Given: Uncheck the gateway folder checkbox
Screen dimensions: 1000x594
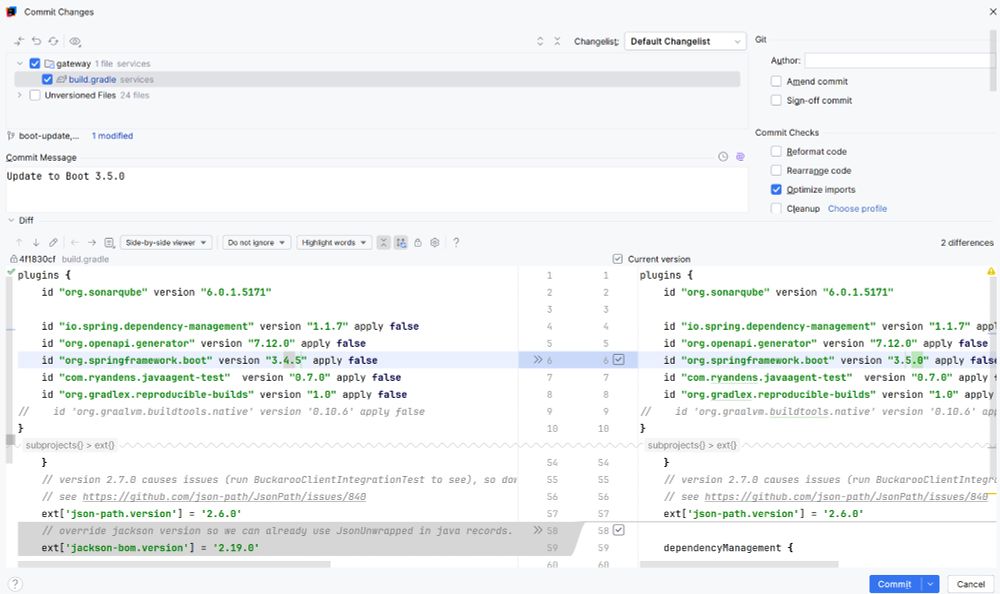Looking at the screenshot, I should point(35,63).
